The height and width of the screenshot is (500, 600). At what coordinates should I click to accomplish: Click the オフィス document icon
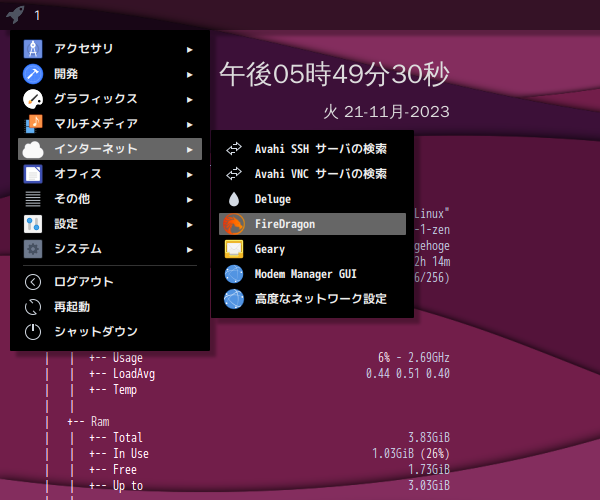(x=33, y=174)
